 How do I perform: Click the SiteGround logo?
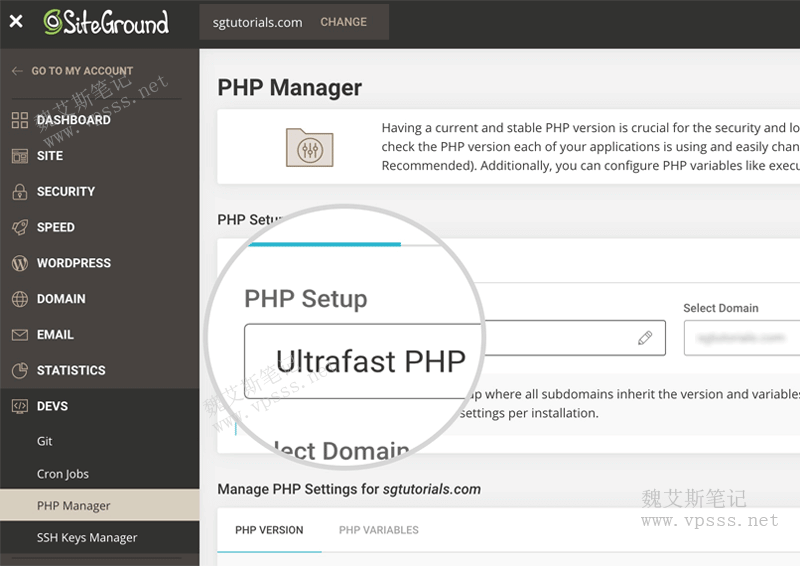point(106,22)
